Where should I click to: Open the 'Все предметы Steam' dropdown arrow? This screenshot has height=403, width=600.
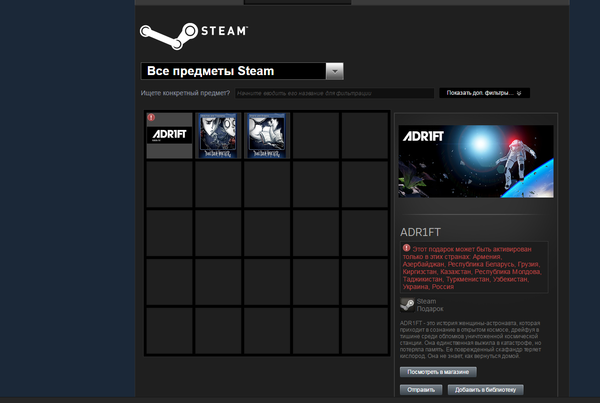tap(335, 71)
